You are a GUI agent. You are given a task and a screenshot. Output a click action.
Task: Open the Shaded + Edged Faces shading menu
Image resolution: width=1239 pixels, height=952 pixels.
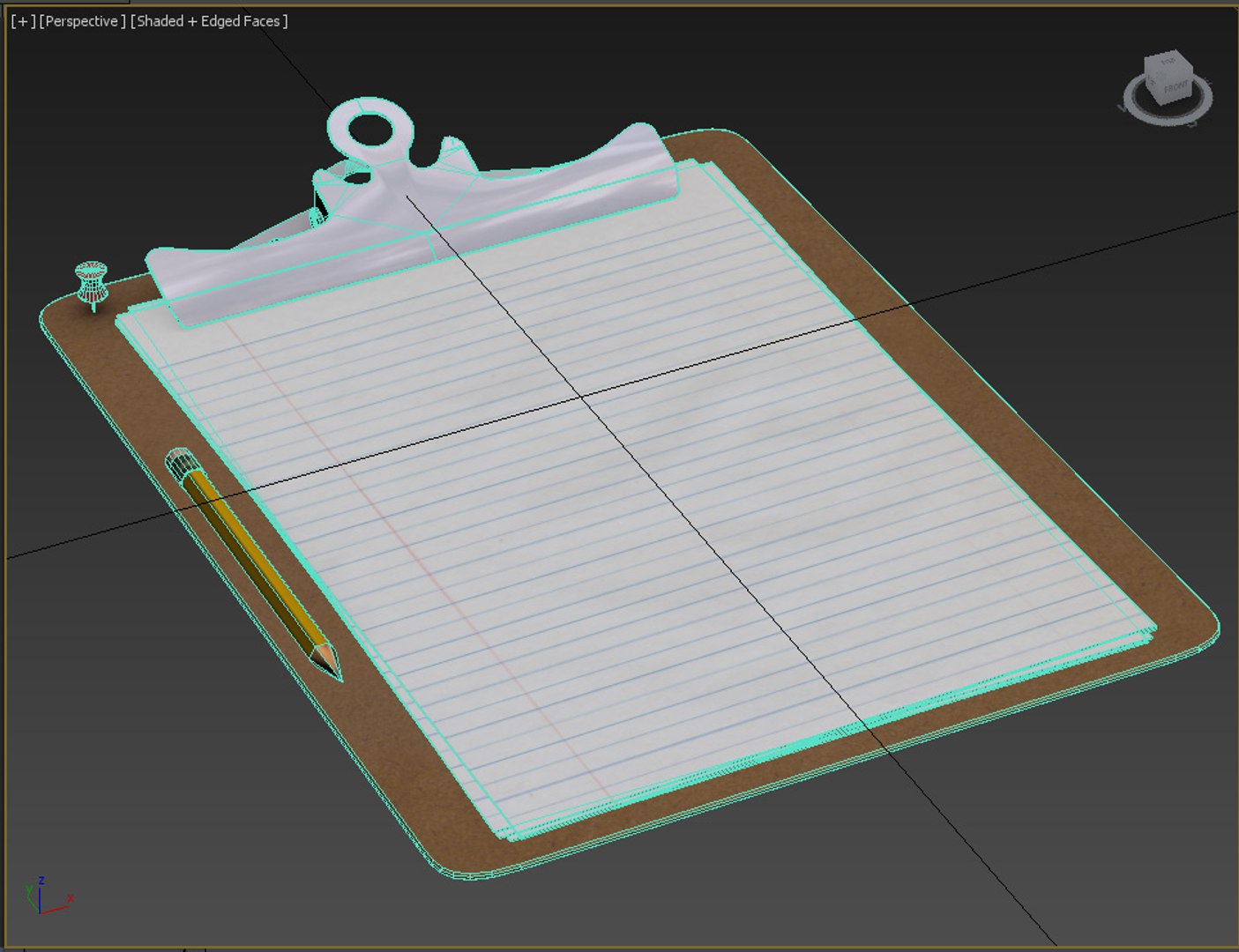(209, 21)
